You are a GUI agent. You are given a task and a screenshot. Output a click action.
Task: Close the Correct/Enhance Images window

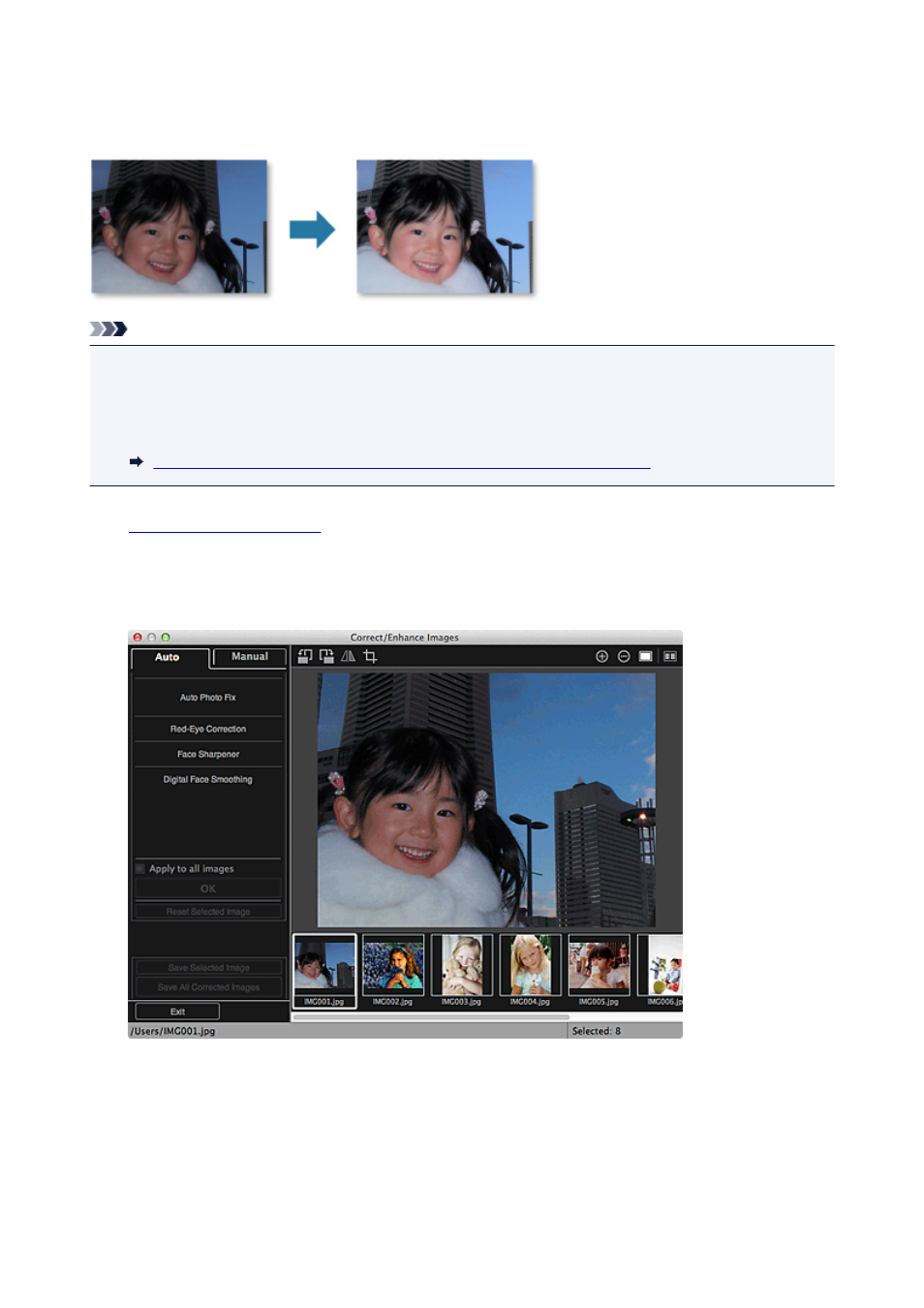(138, 638)
